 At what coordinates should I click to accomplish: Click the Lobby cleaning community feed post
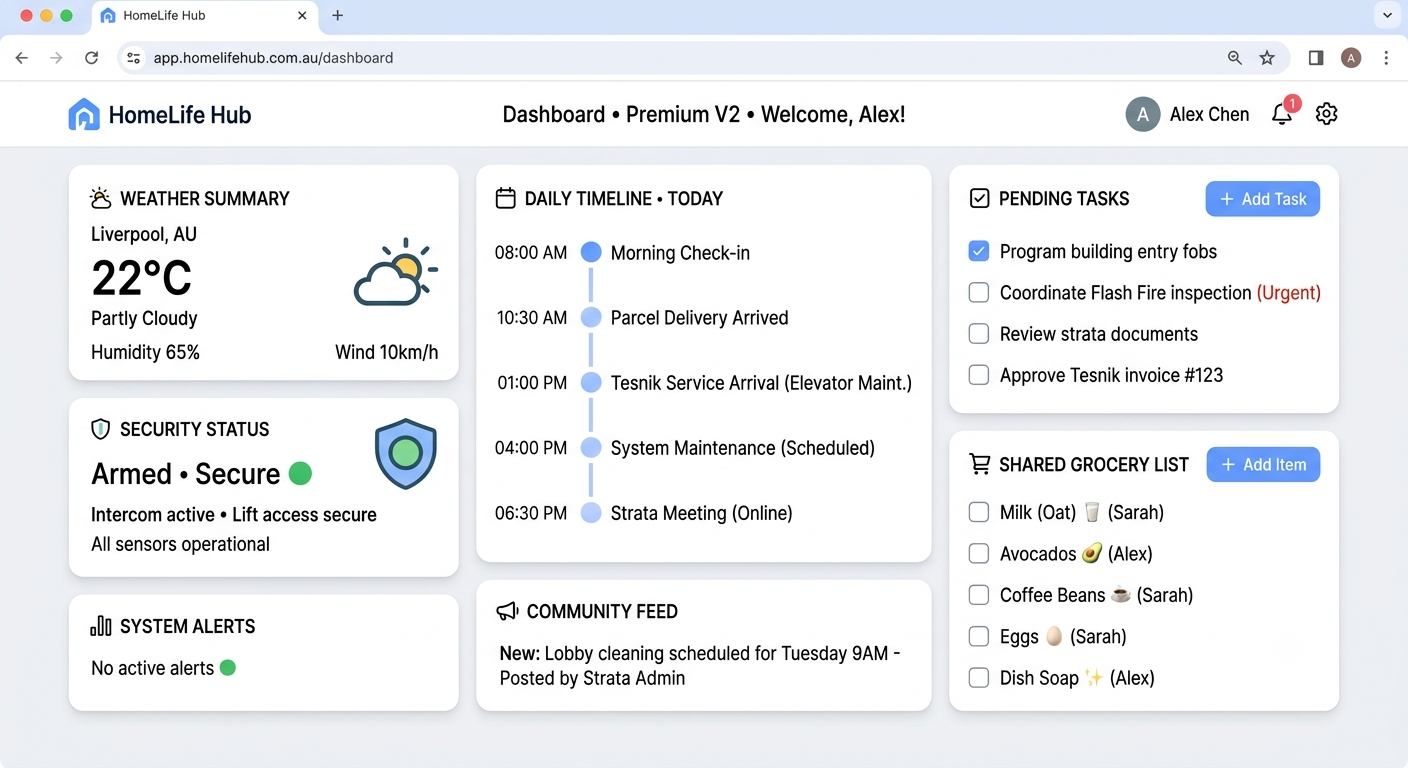700,666
